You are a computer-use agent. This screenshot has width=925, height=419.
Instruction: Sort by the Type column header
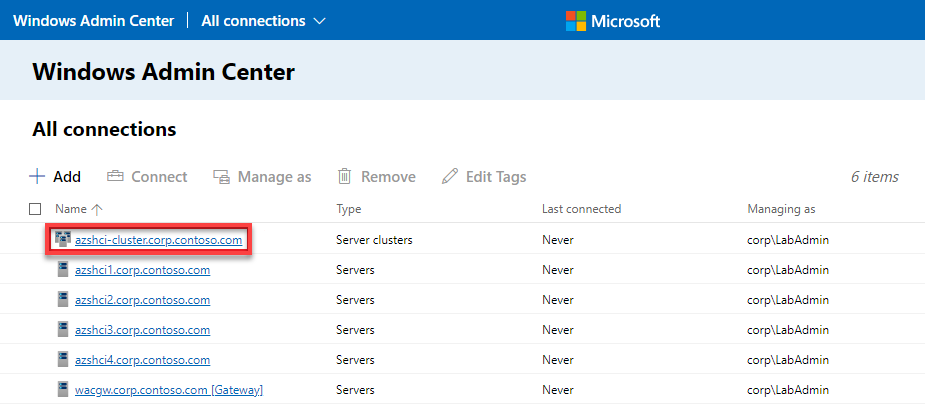point(349,209)
